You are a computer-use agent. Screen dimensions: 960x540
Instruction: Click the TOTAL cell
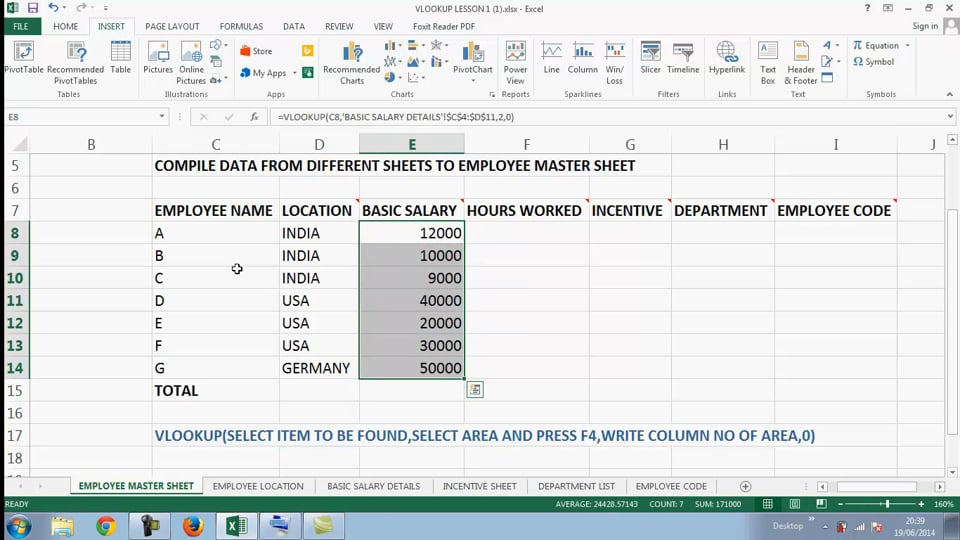point(216,391)
